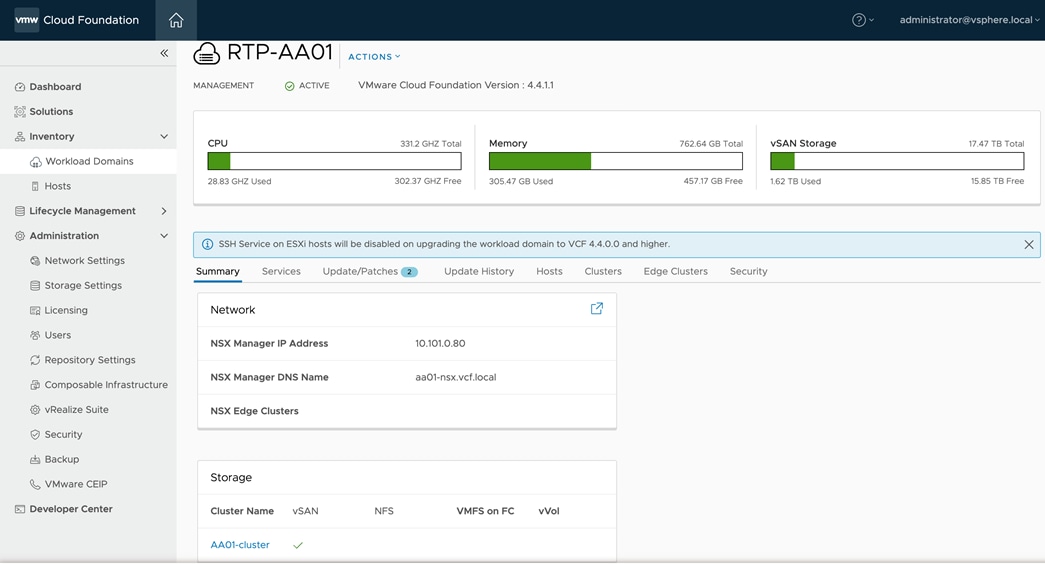
Task: Open the AA01-cluster link
Action: point(240,544)
